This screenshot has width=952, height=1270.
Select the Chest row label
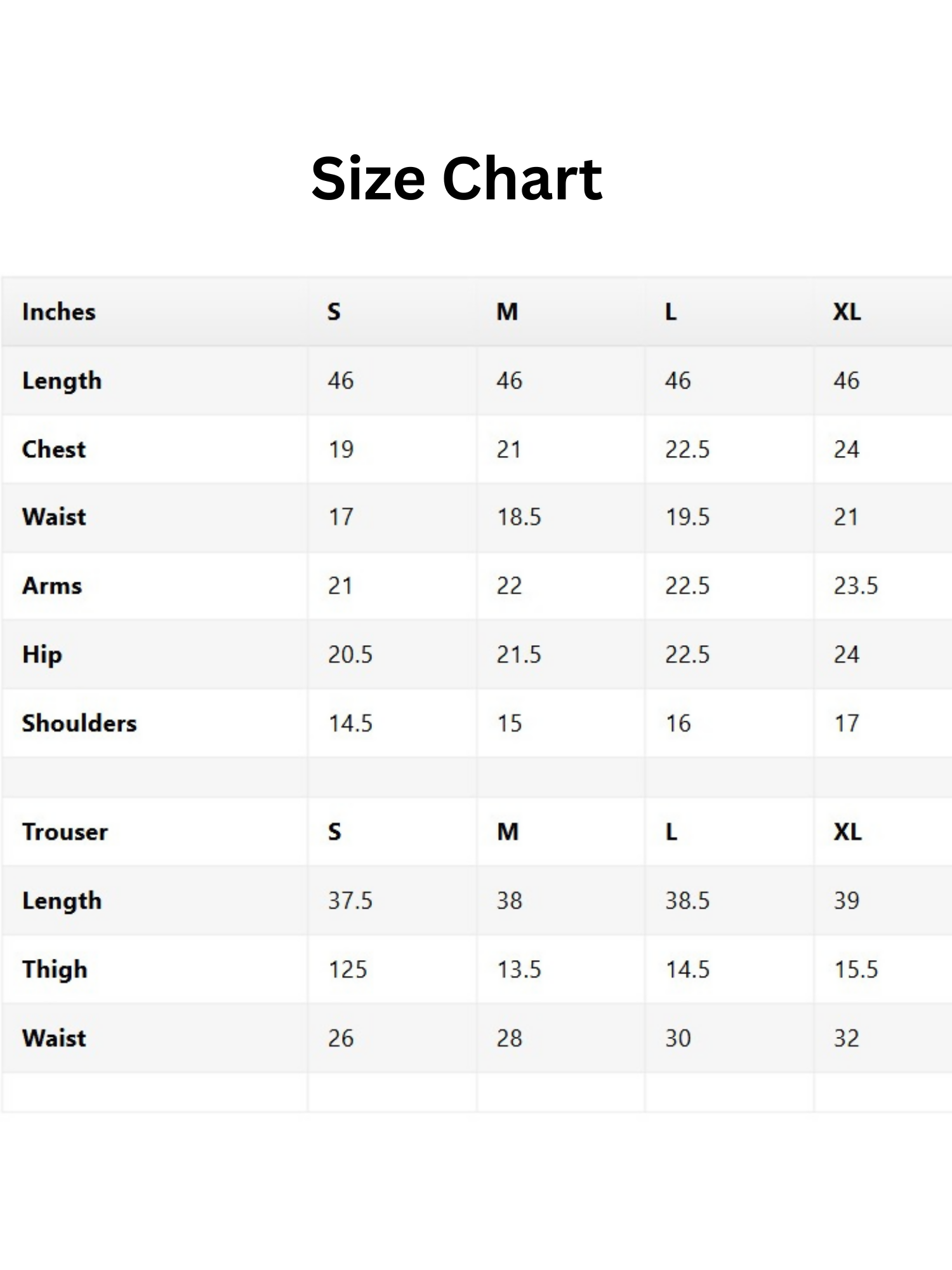point(54,450)
